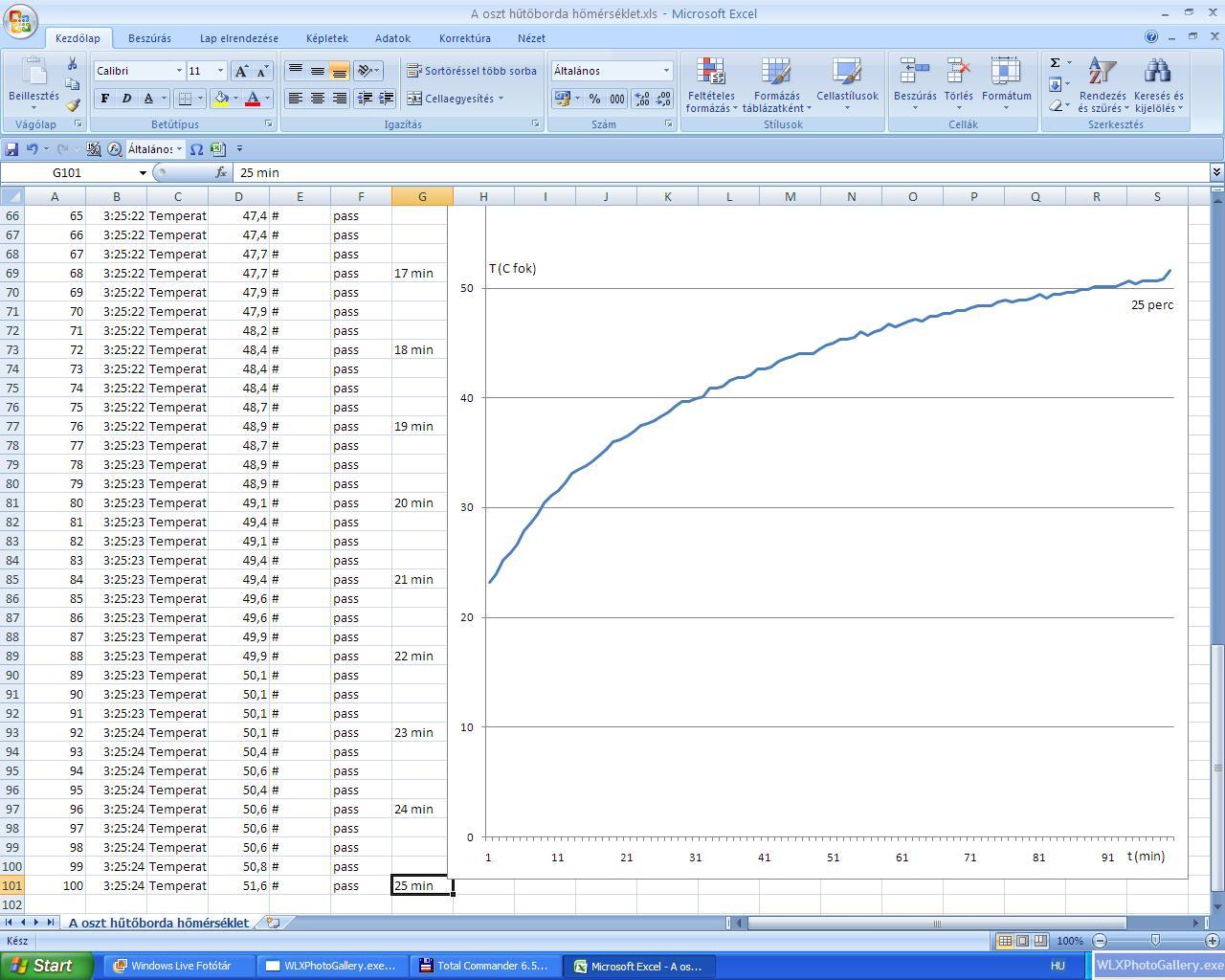The image size is (1225, 980).
Task: Switch to the Képletek tab
Action: point(327,38)
